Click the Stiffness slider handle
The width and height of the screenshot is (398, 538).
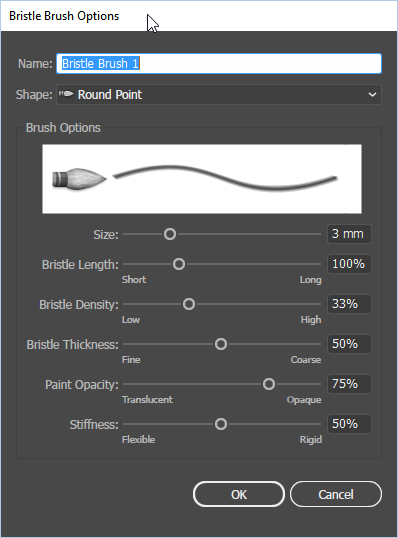coord(221,424)
